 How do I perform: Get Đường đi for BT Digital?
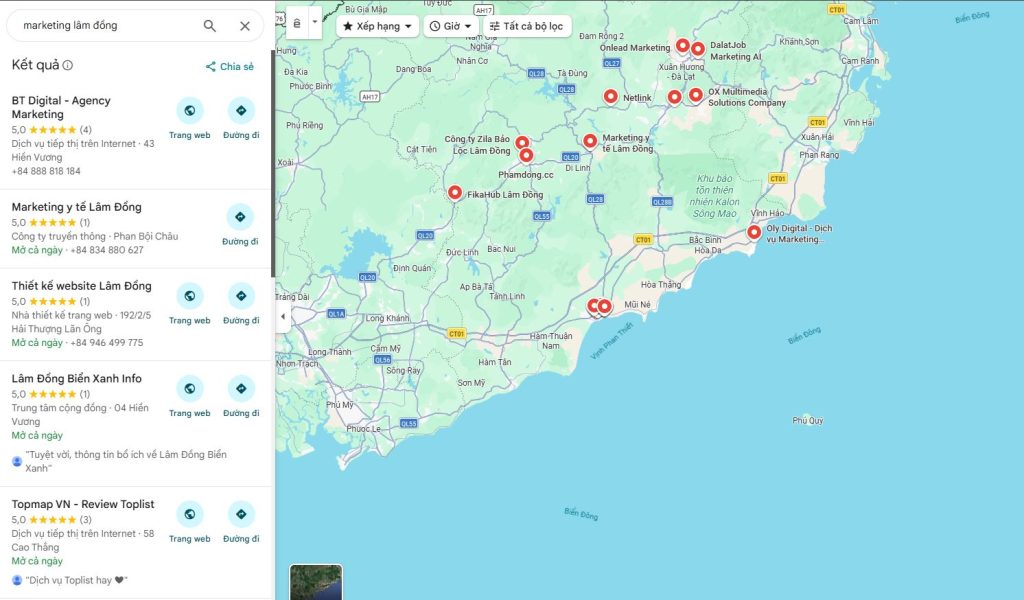coord(241,118)
